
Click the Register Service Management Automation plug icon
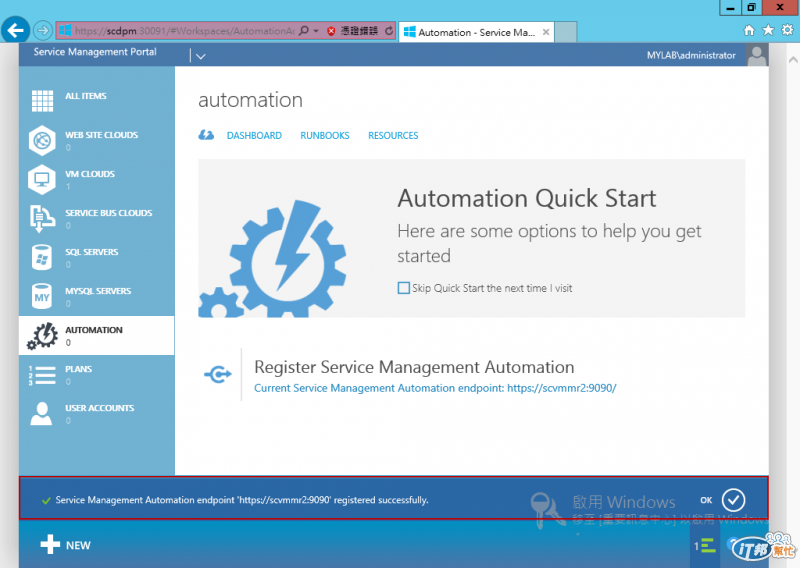[x=218, y=375]
